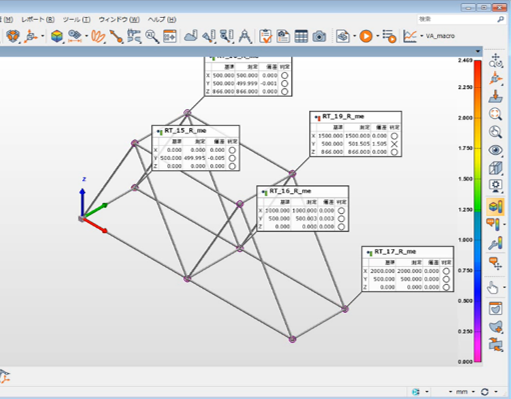Click the clipboard checkmark report icon

tap(266, 36)
